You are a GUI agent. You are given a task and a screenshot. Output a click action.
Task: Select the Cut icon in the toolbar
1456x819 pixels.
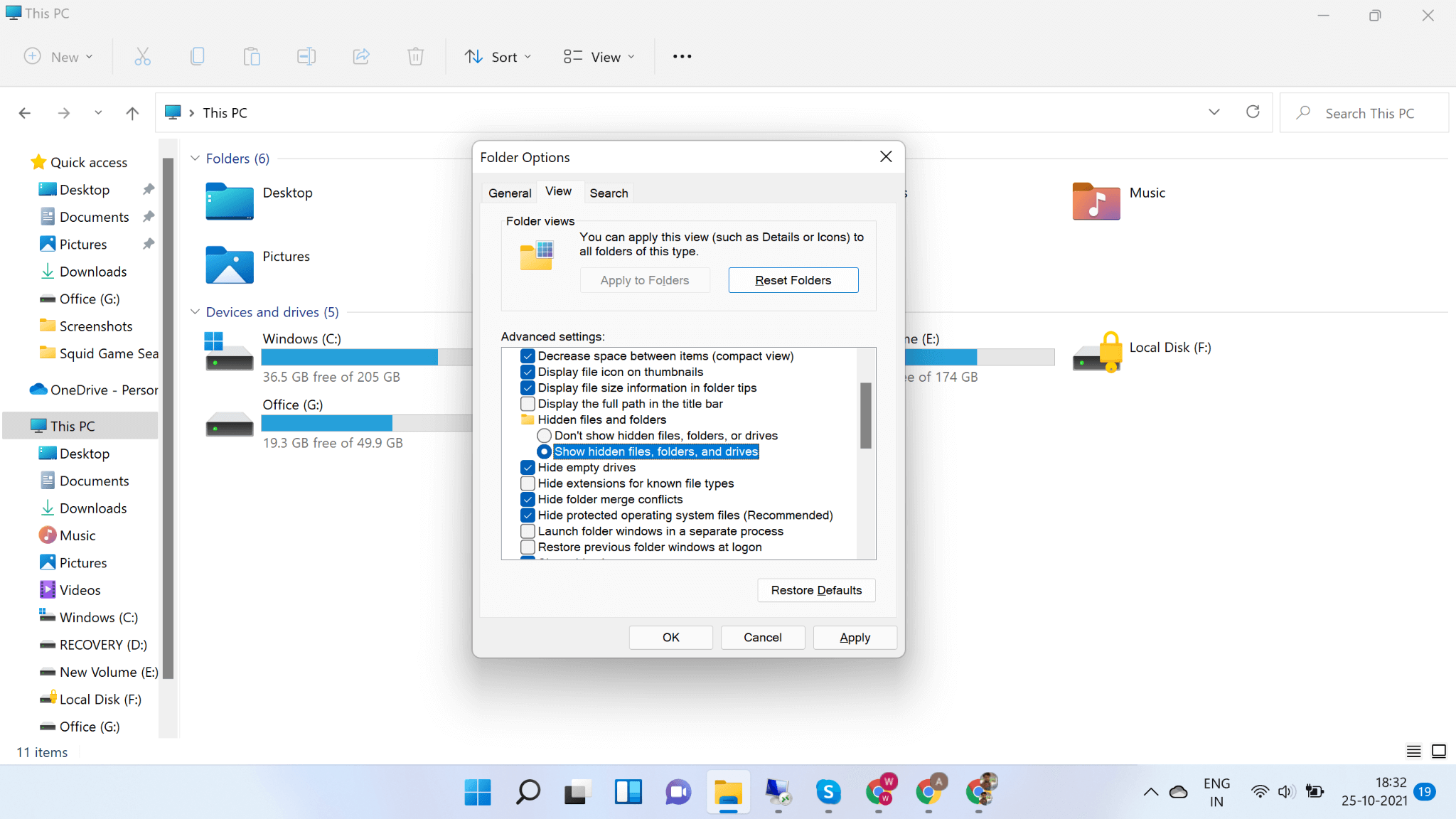[x=141, y=56]
